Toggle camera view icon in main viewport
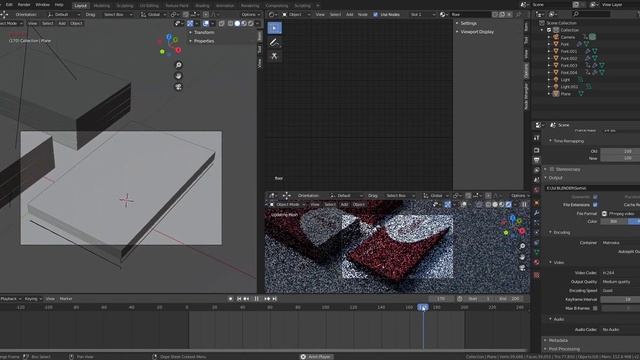 click(x=178, y=87)
